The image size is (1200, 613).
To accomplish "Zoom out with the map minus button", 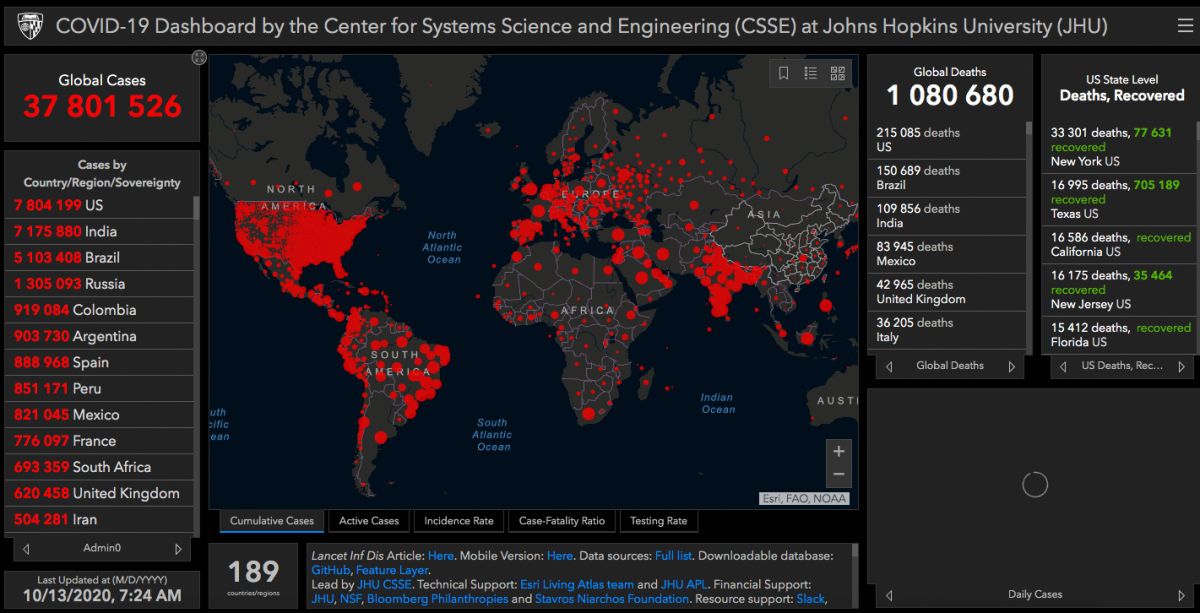I will [x=839, y=475].
